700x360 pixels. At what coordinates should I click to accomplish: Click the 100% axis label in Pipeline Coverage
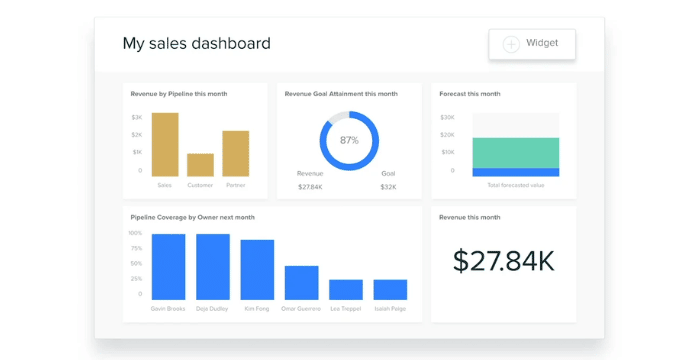tap(135, 233)
